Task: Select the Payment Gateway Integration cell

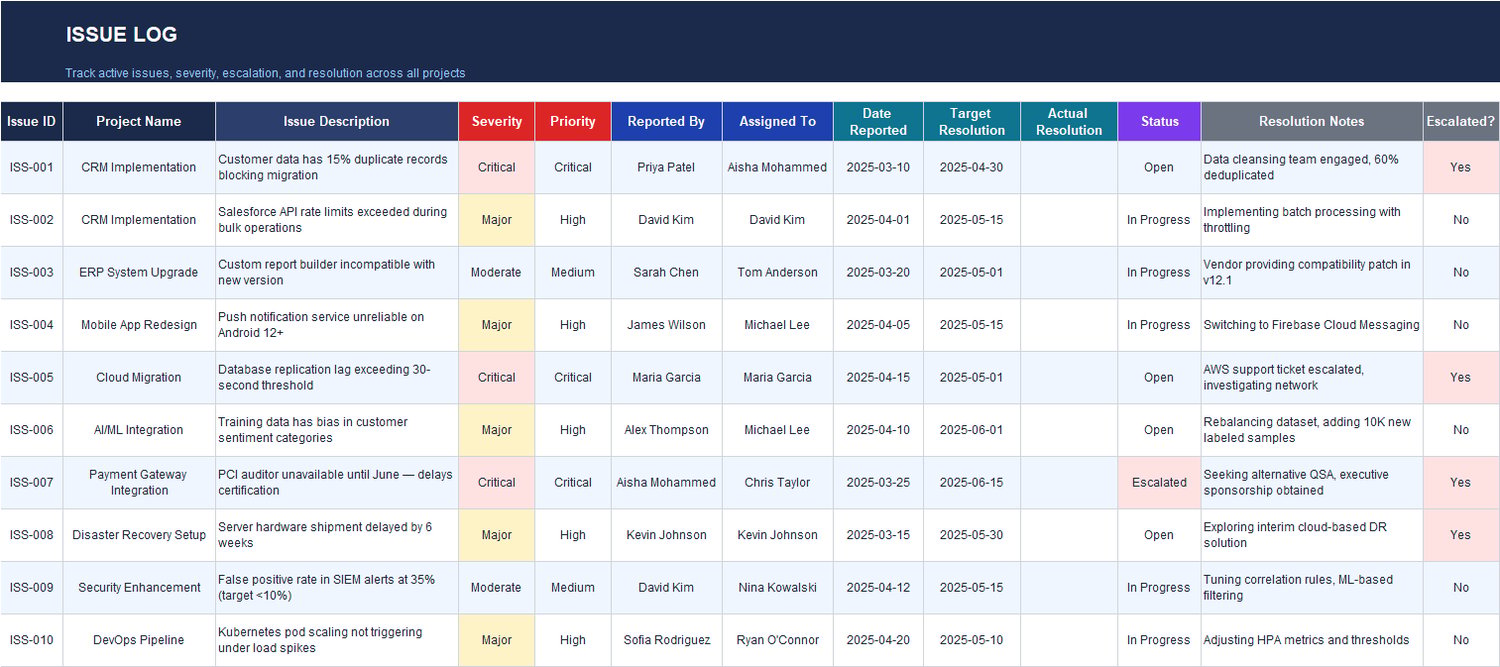Action: (139, 482)
